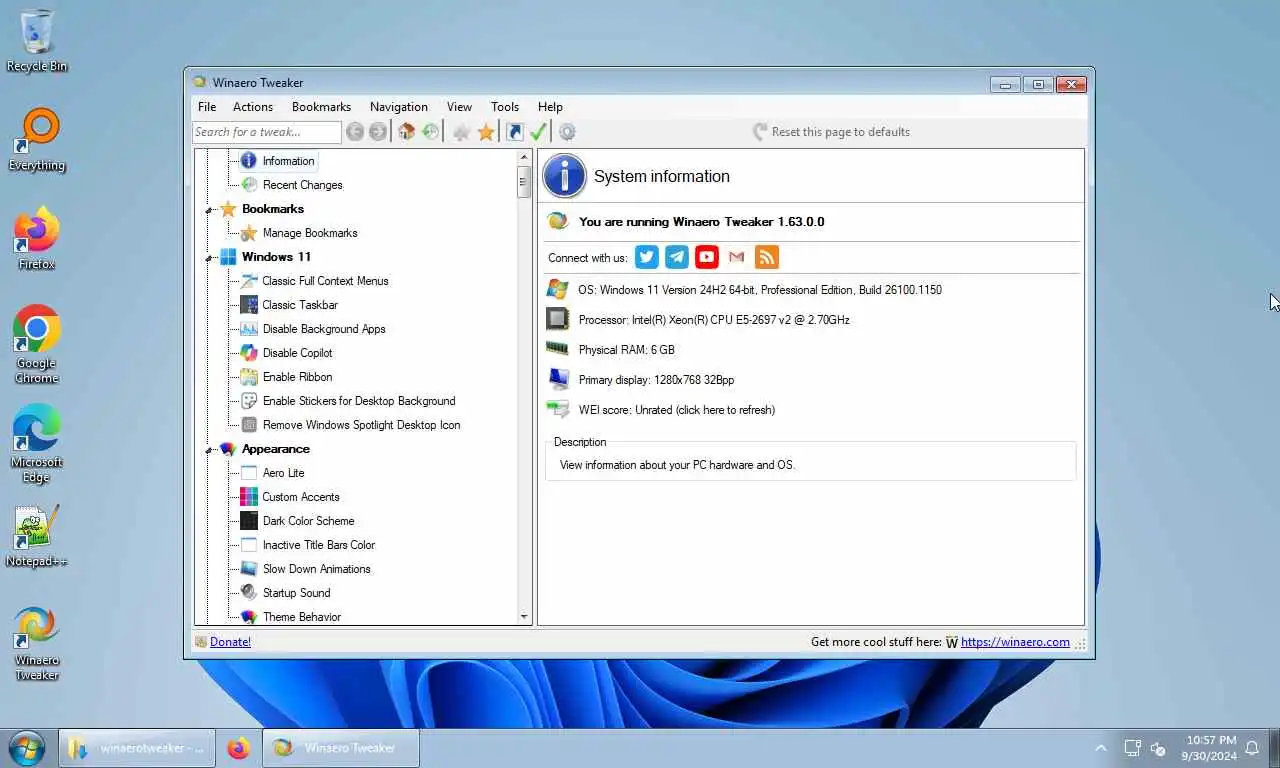Image resolution: width=1280 pixels, height=768 pixels.
Task: Select Aero Lite in the tree
Action: (x=283, y=473)
